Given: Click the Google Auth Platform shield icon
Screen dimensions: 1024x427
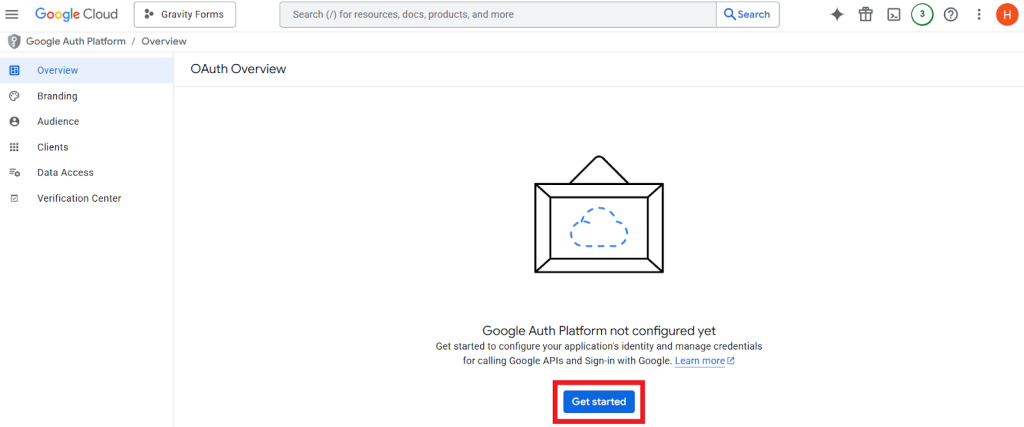Looking at the screenshot, I should click(x=14, y=42).
